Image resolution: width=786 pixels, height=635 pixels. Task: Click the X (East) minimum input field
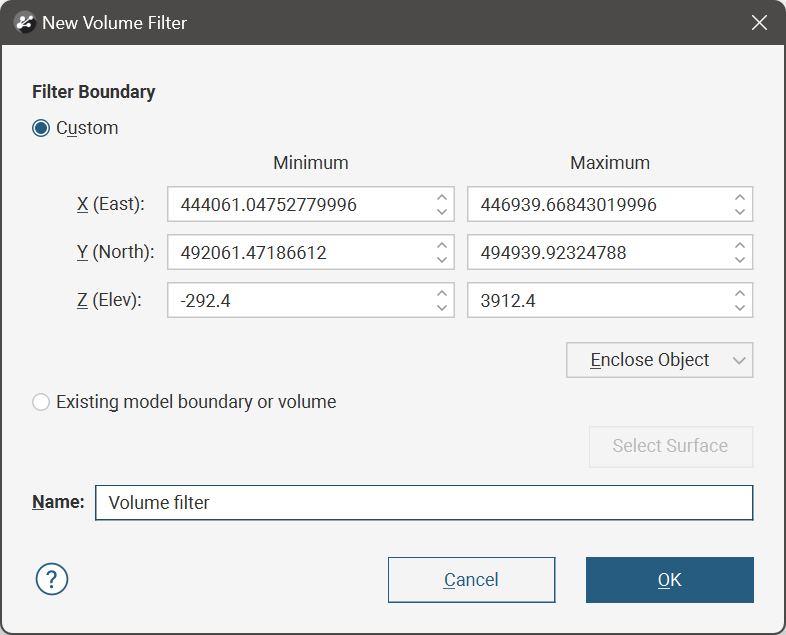(x=300, y=205)
